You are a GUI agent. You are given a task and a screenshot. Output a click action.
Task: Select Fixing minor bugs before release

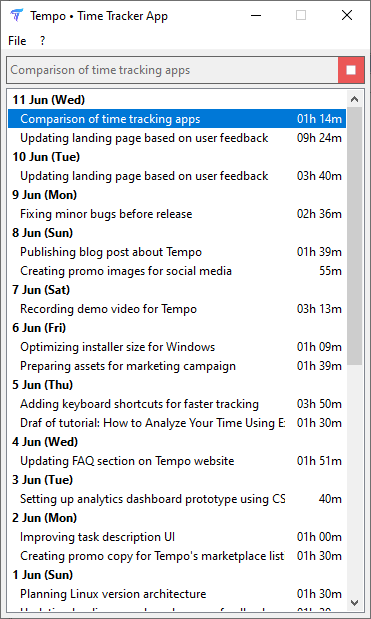tap(177, 214)
